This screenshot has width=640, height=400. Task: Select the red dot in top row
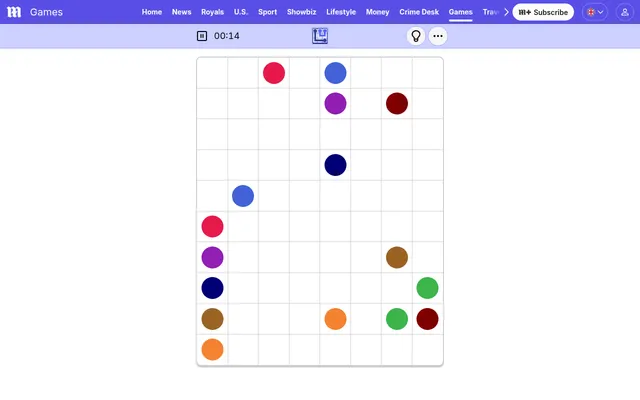pyautogui.click(x=274, y=73)
